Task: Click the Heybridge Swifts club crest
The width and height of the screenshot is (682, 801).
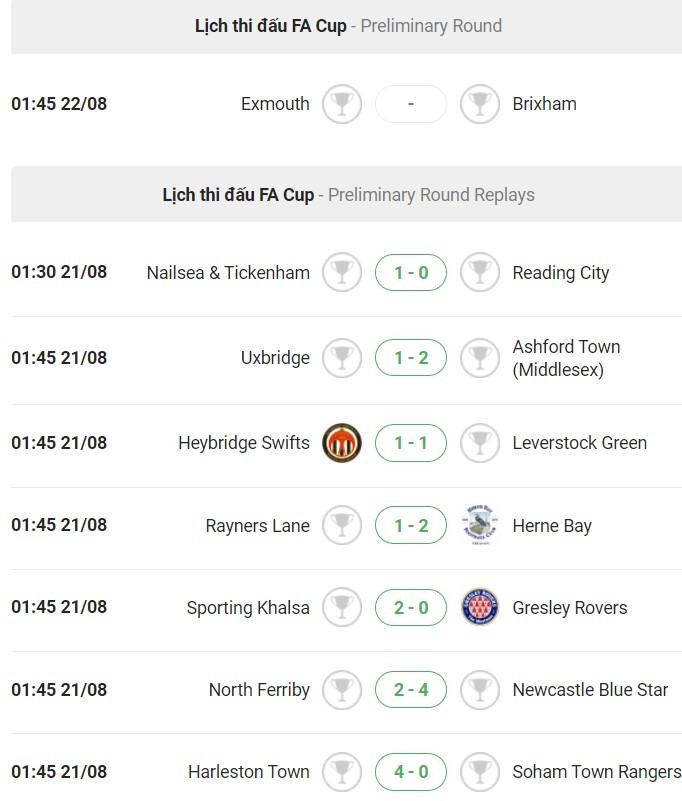Action: 342,443
